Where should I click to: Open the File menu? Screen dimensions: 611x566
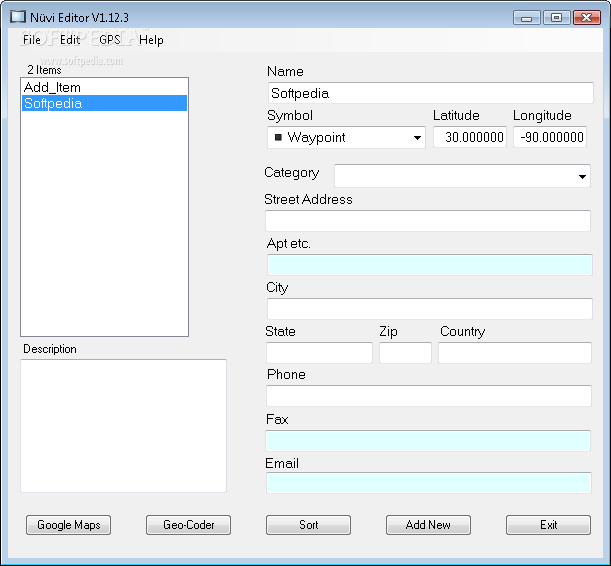point(32,40)
